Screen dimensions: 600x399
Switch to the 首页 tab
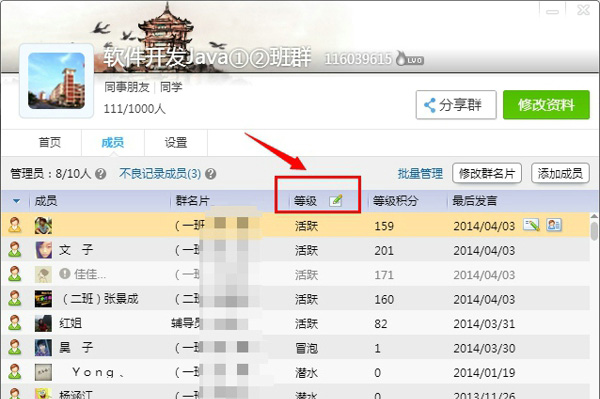[x=50, y=142]
